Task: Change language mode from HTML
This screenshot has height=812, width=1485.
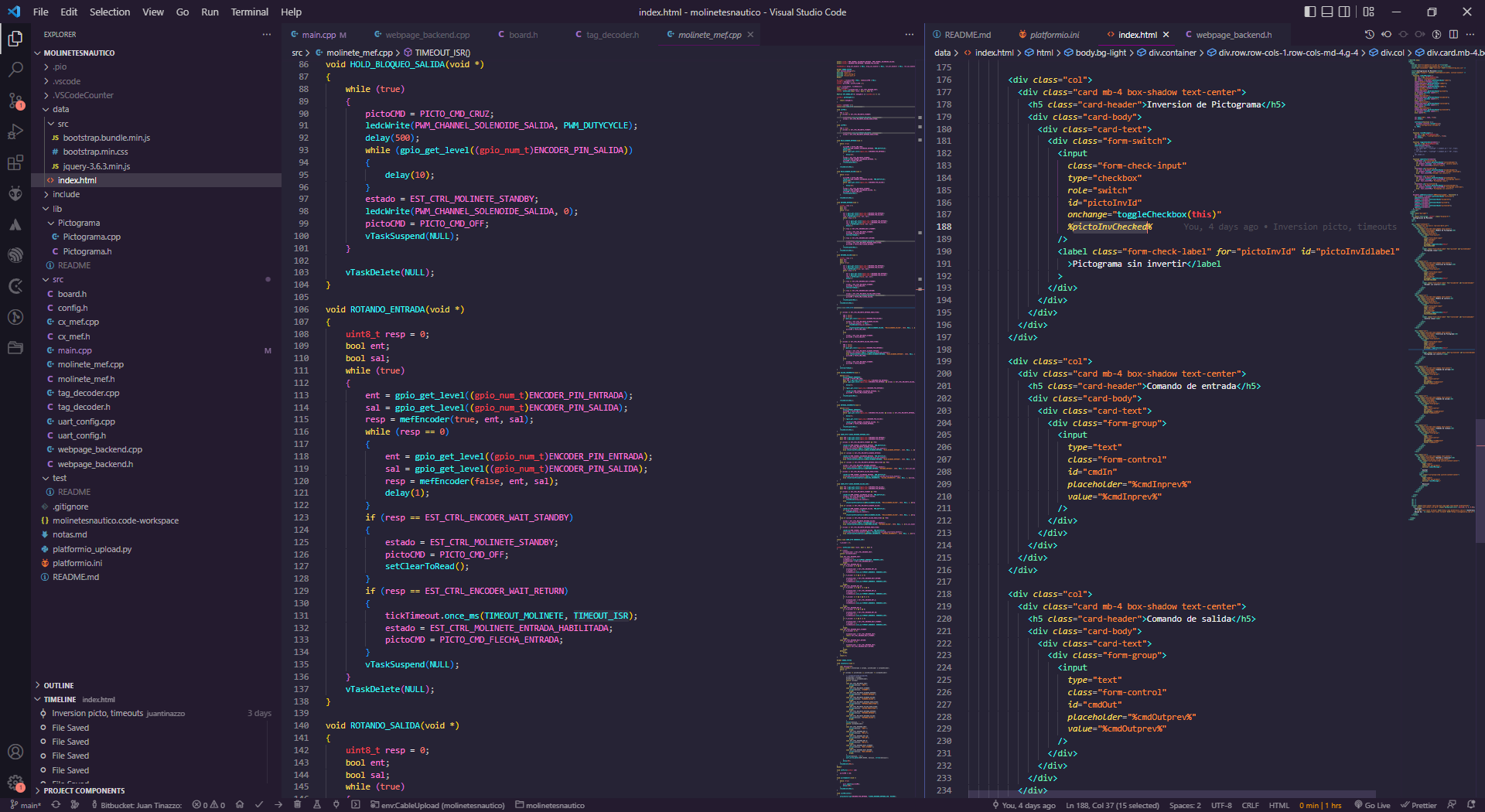Action: pos(1278,805)
